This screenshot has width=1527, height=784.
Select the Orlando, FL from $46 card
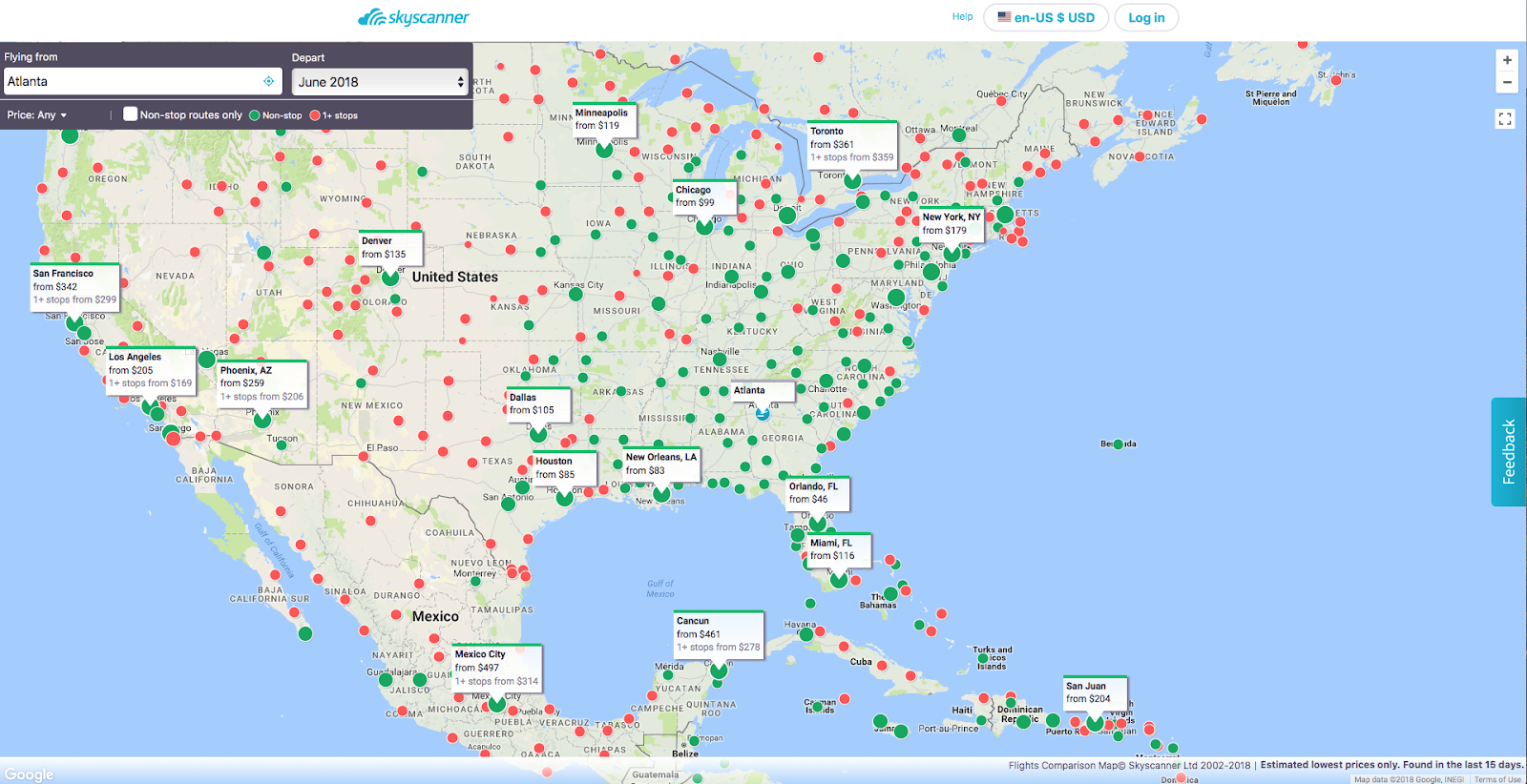818,493
